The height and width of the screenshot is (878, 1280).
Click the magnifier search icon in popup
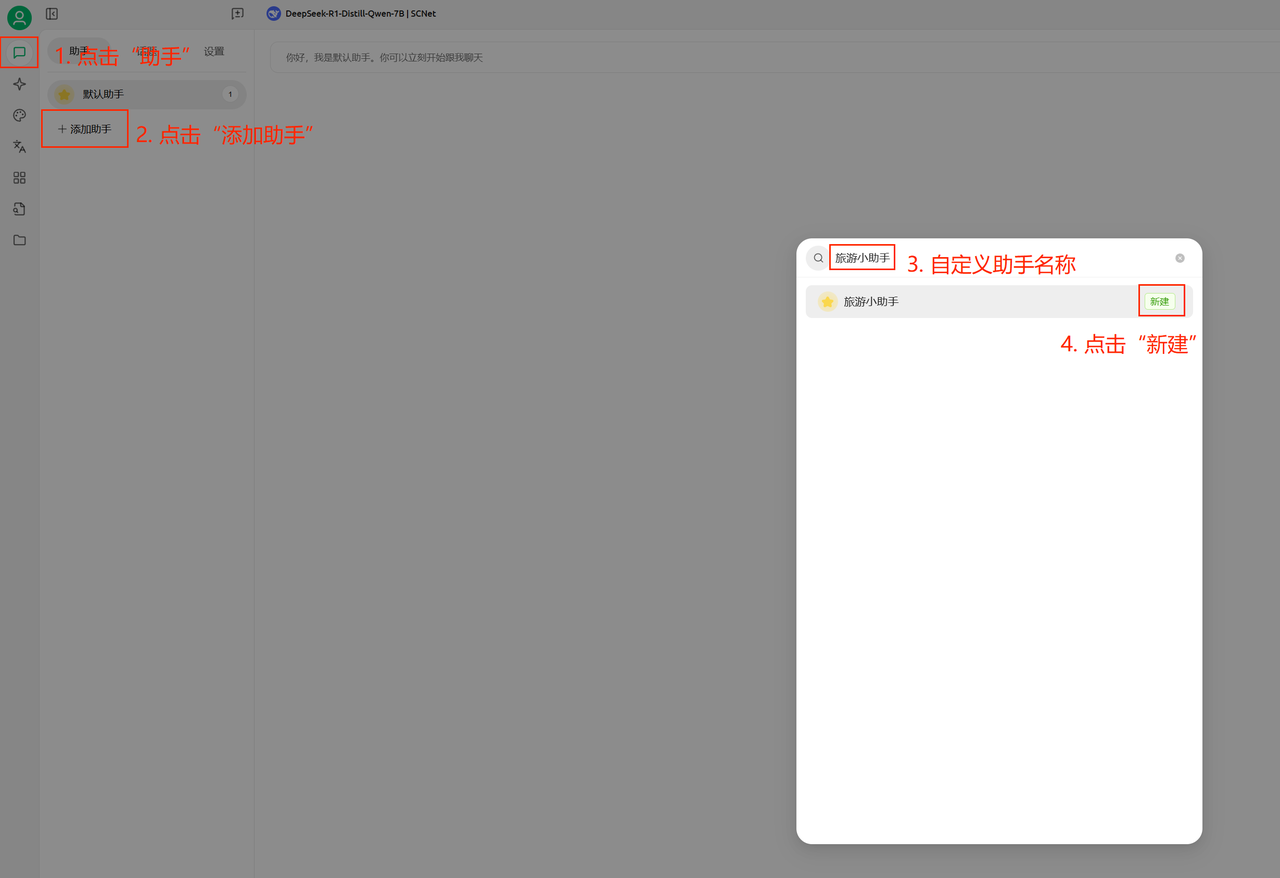pos(818,258)
